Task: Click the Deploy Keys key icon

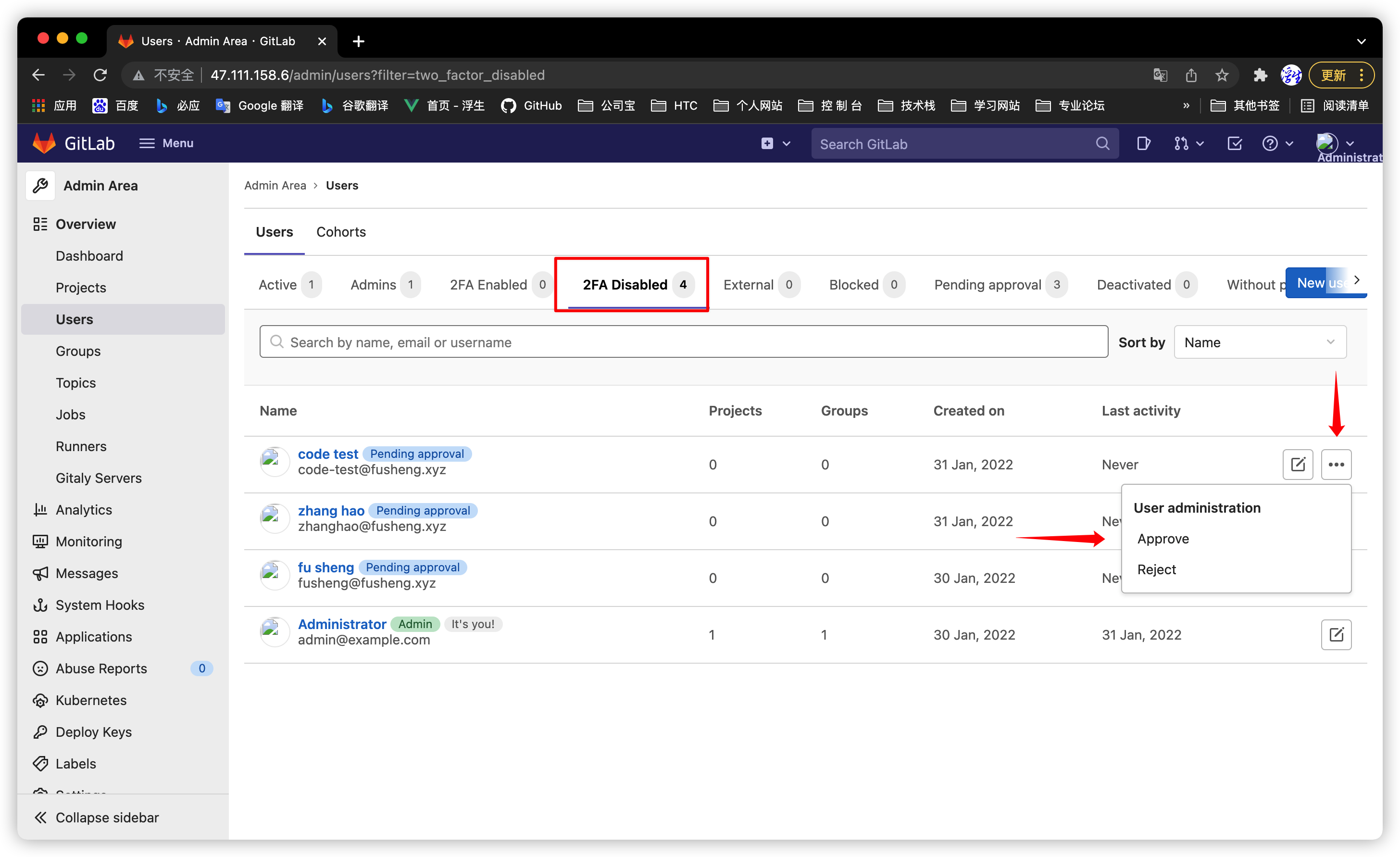Action: 40,732
